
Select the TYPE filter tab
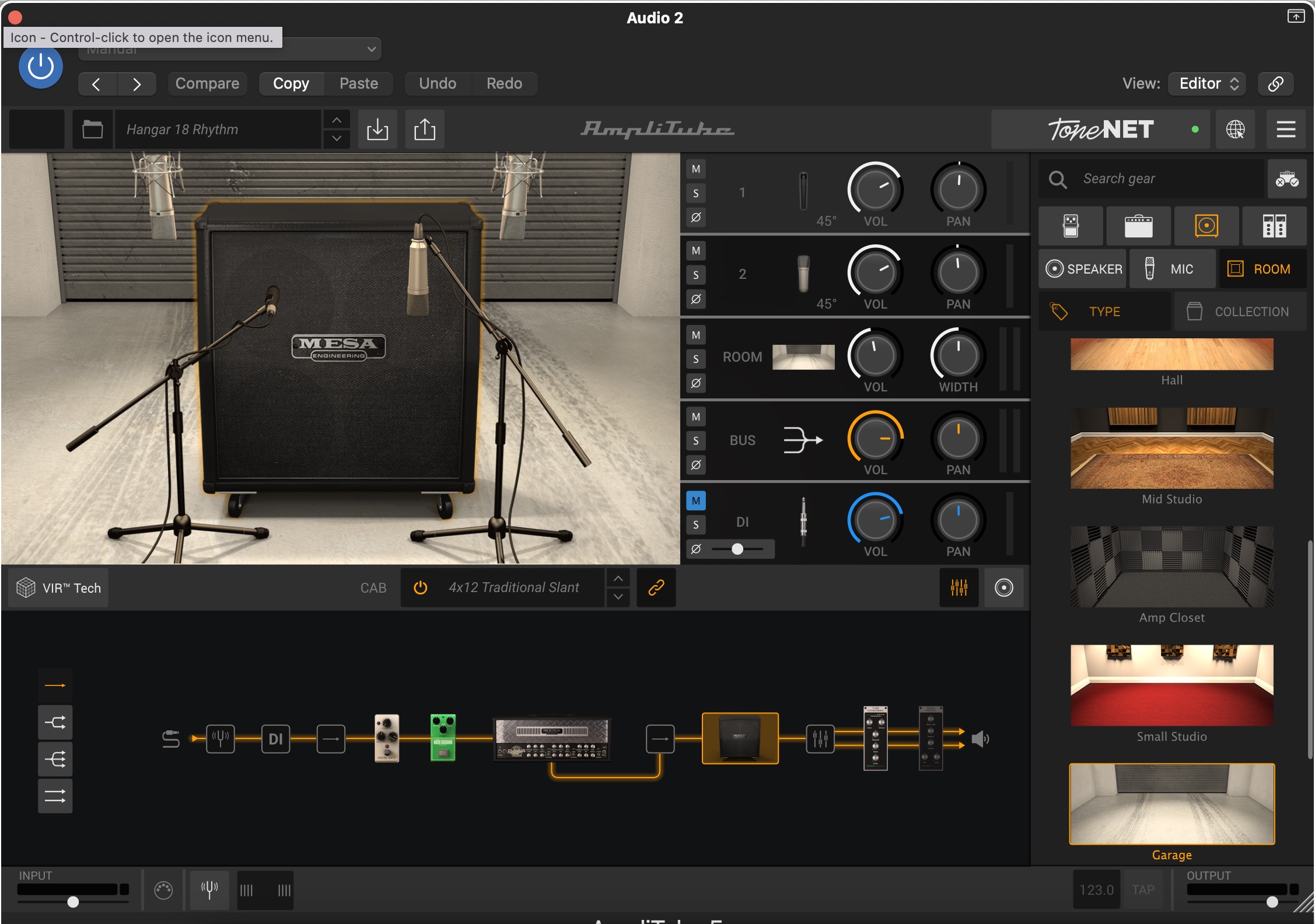pyautogui.click(x=1104, y=311)
